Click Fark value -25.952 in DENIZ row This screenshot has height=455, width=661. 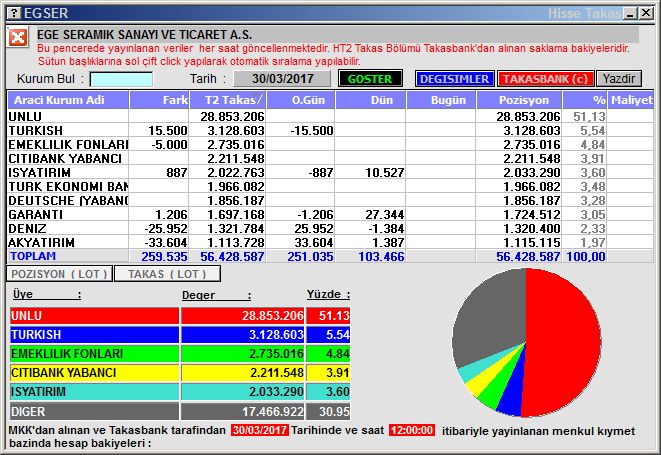pos(166,228)
